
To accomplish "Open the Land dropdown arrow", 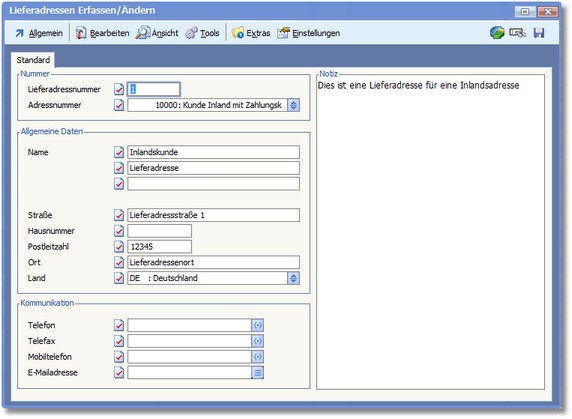I will (293, 278).
